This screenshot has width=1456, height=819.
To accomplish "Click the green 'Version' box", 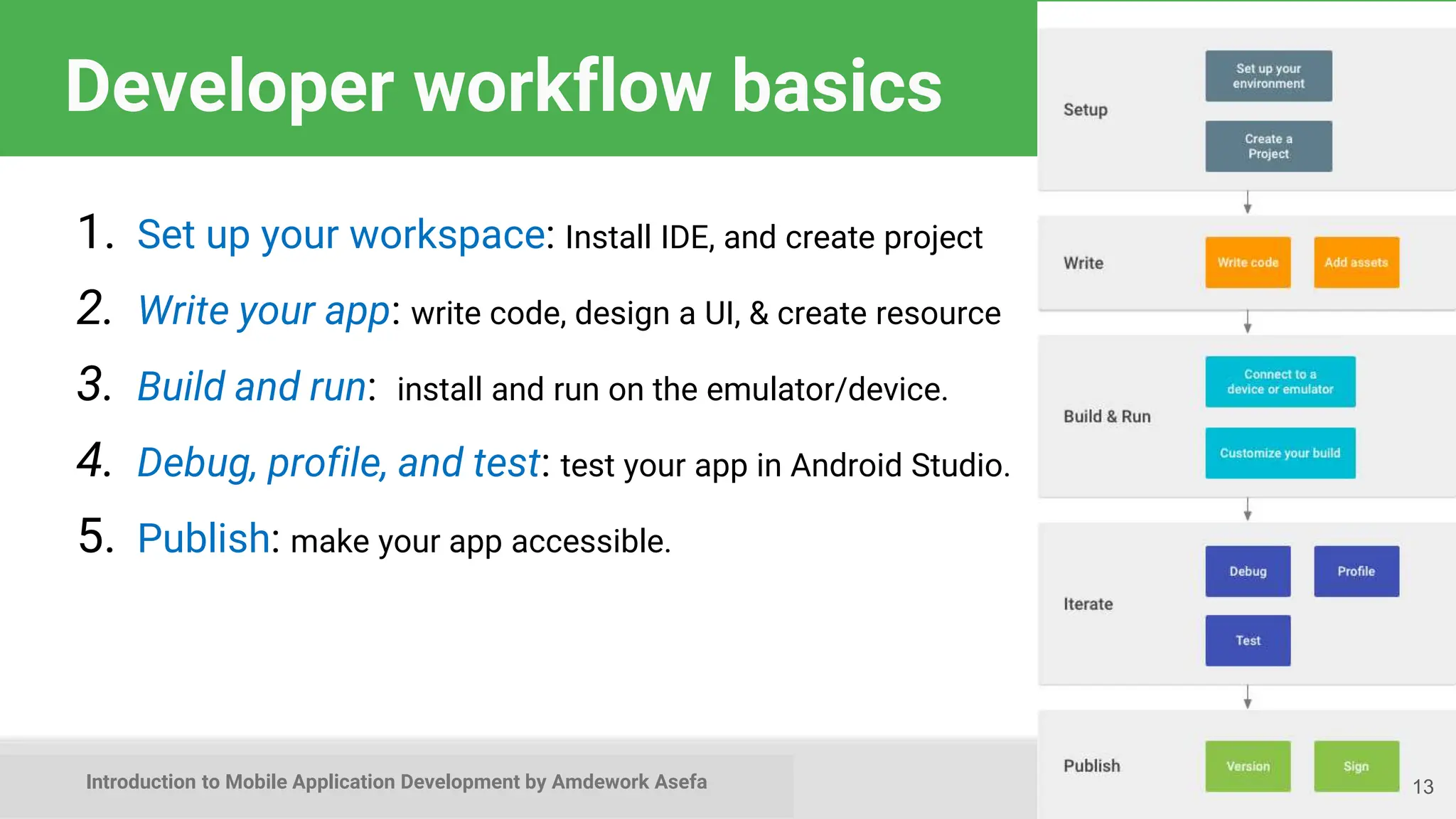I will pos(1248,766).
